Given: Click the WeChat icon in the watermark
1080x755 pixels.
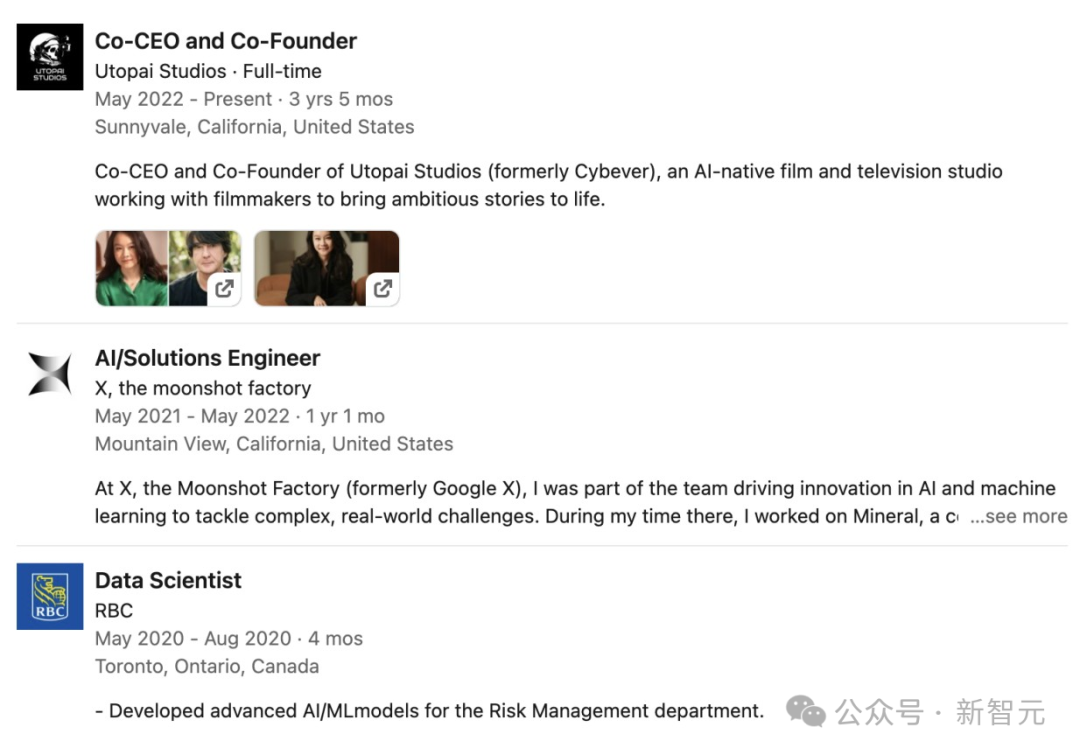Looking at the screenshot, I should point(805,711).
